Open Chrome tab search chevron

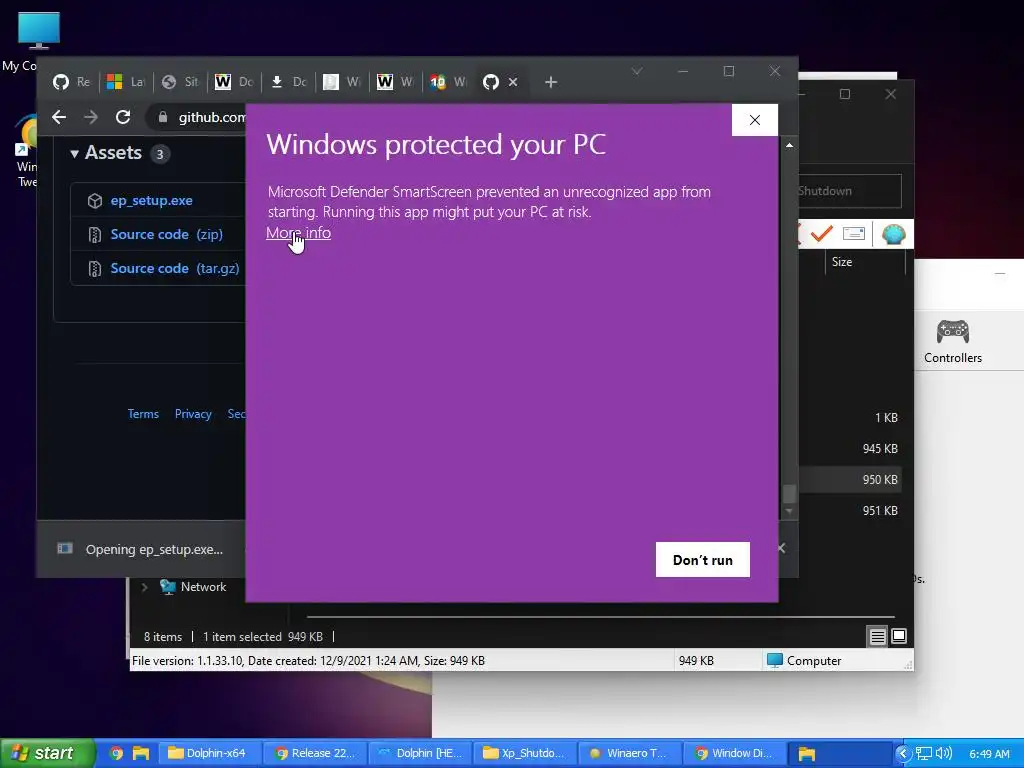pos(637,71)
